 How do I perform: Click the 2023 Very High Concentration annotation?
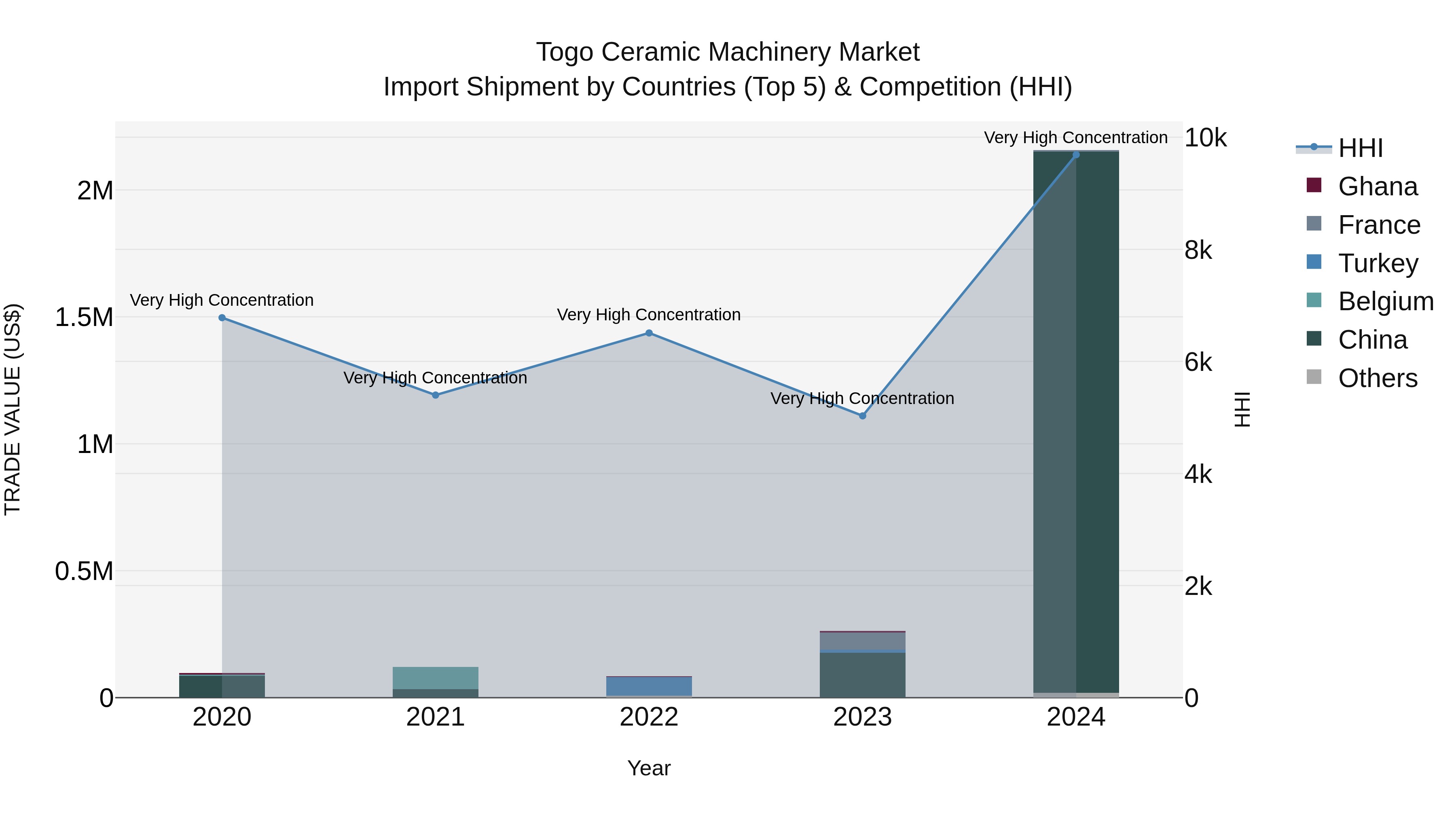pos(863,398)
